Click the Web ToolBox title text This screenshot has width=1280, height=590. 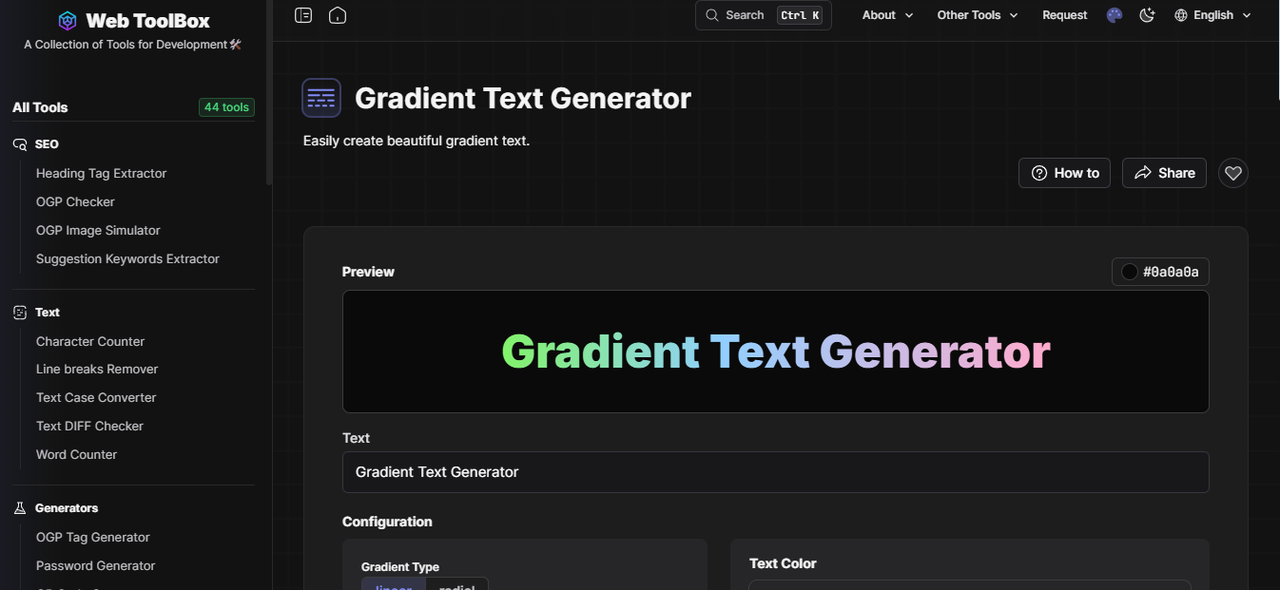[148, 20]
